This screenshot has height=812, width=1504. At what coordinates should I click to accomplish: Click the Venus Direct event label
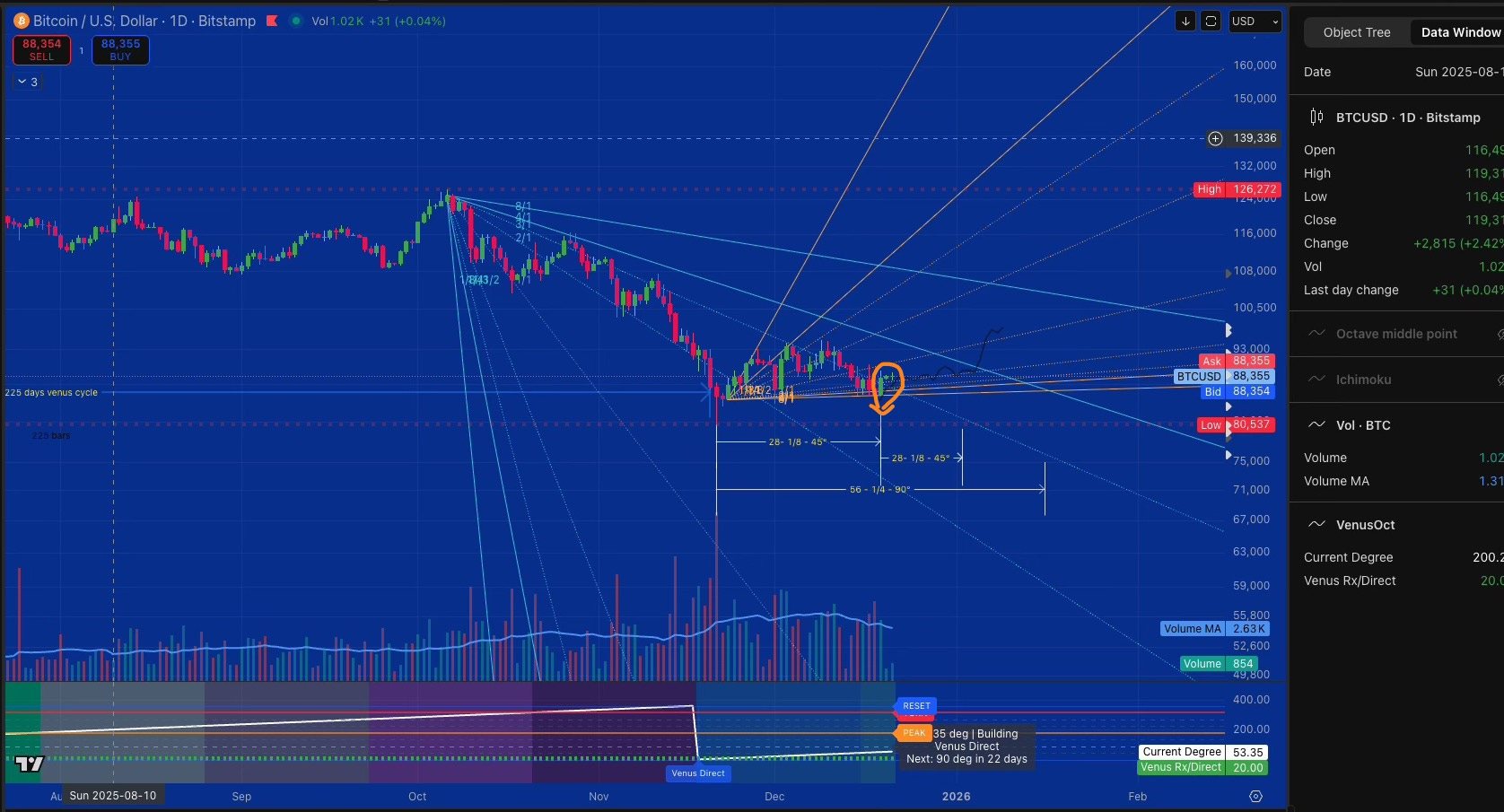(698, 773)
